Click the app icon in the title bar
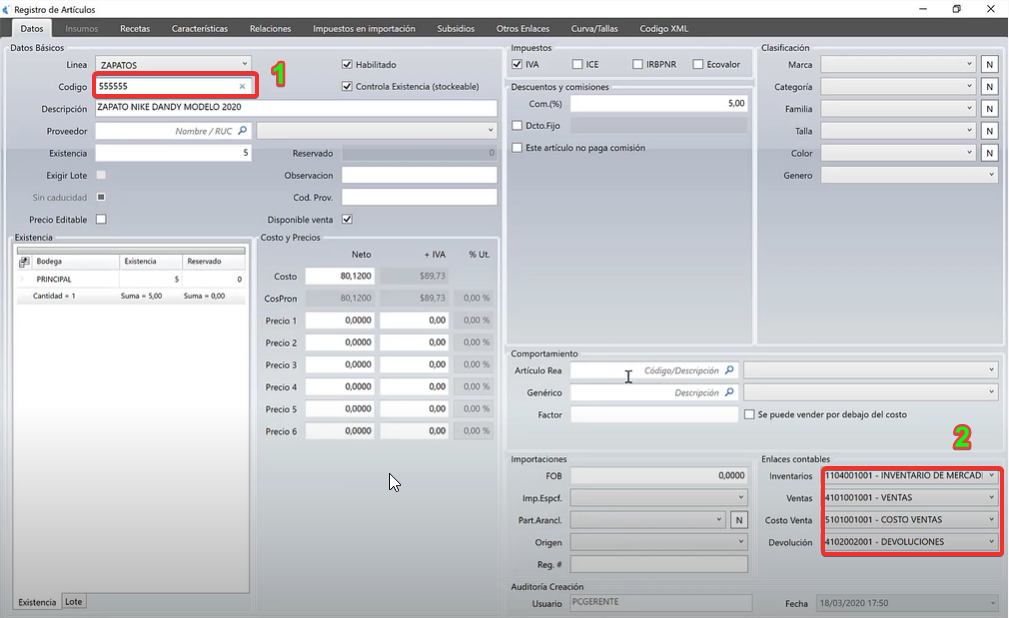This screenshot has height=618, width=1009. (6, 9)
